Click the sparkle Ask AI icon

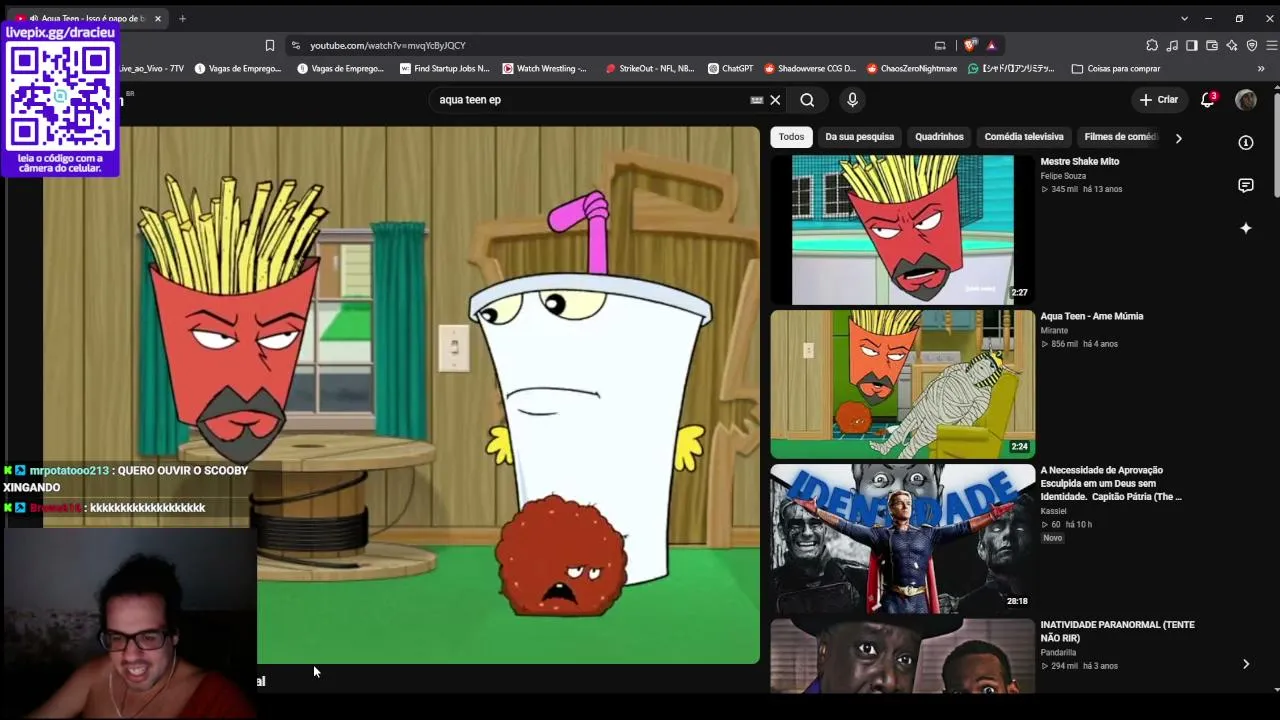(1246, 228)
